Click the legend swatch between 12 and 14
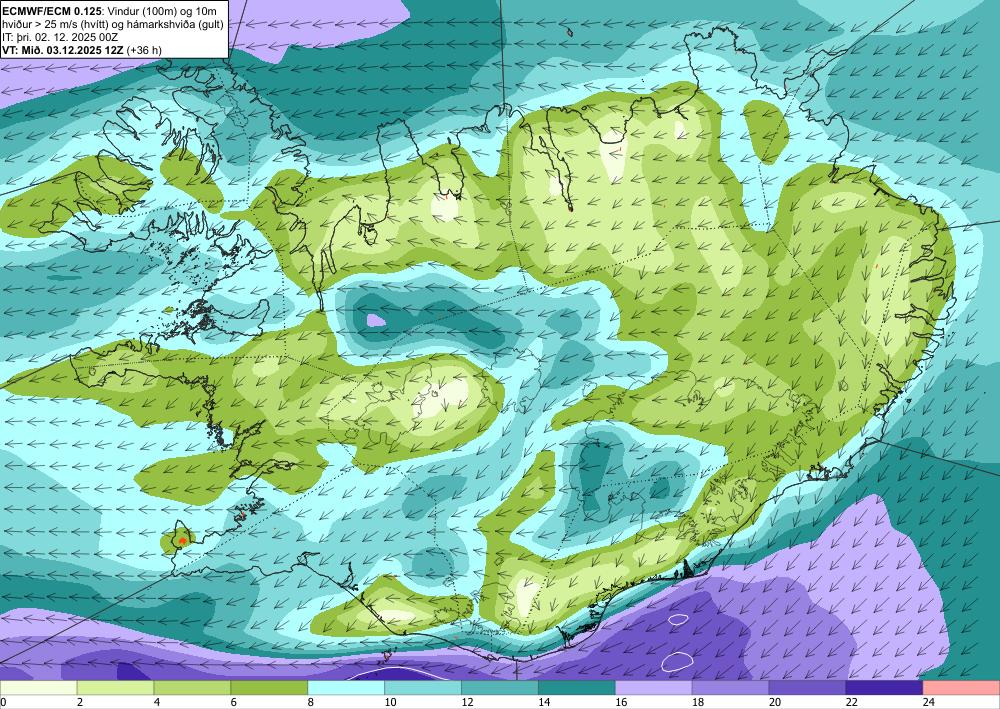The width and height of the screenshot is (1000, 709). click(x=499, y=688)
